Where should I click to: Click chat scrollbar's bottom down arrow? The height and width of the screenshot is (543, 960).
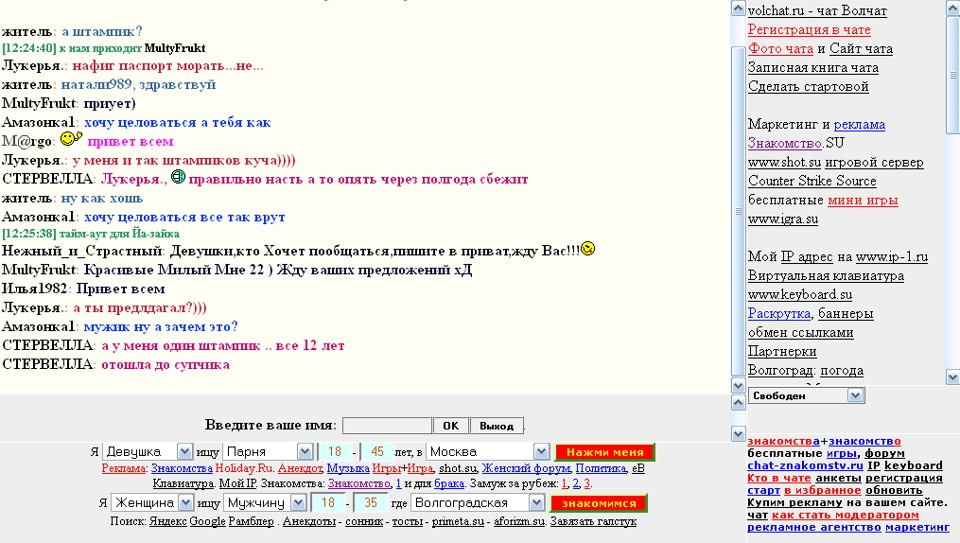739,385
